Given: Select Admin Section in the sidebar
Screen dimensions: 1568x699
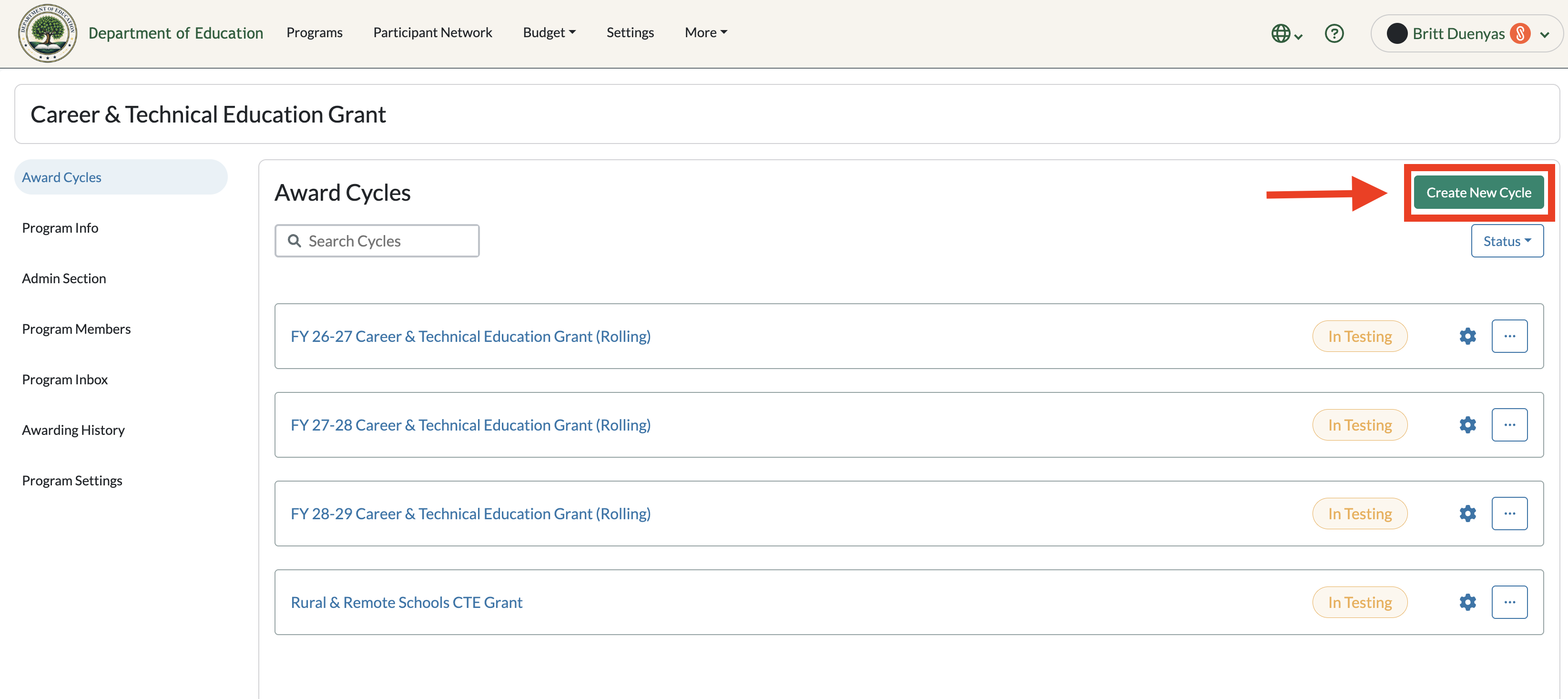Looking at the screenshot, I should (64, 278).
